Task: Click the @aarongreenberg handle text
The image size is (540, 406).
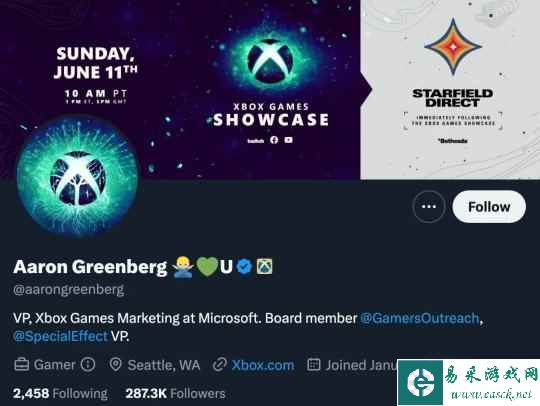Action: click(69, 290)
